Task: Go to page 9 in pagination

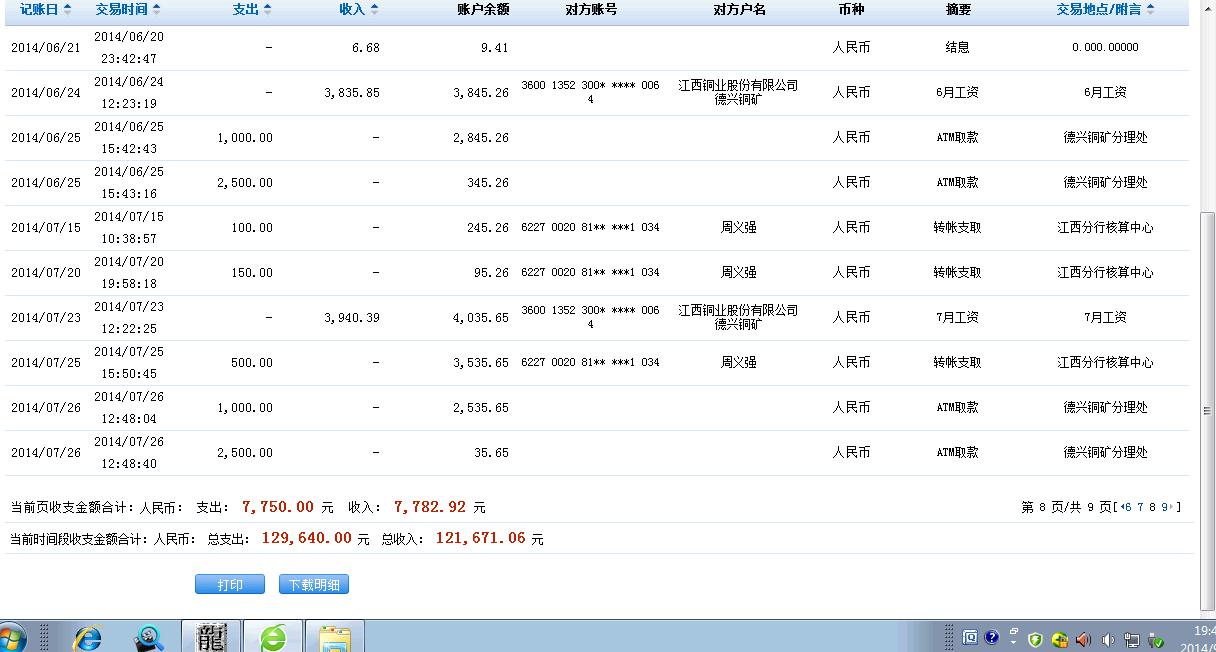Action: [1164, 507]
